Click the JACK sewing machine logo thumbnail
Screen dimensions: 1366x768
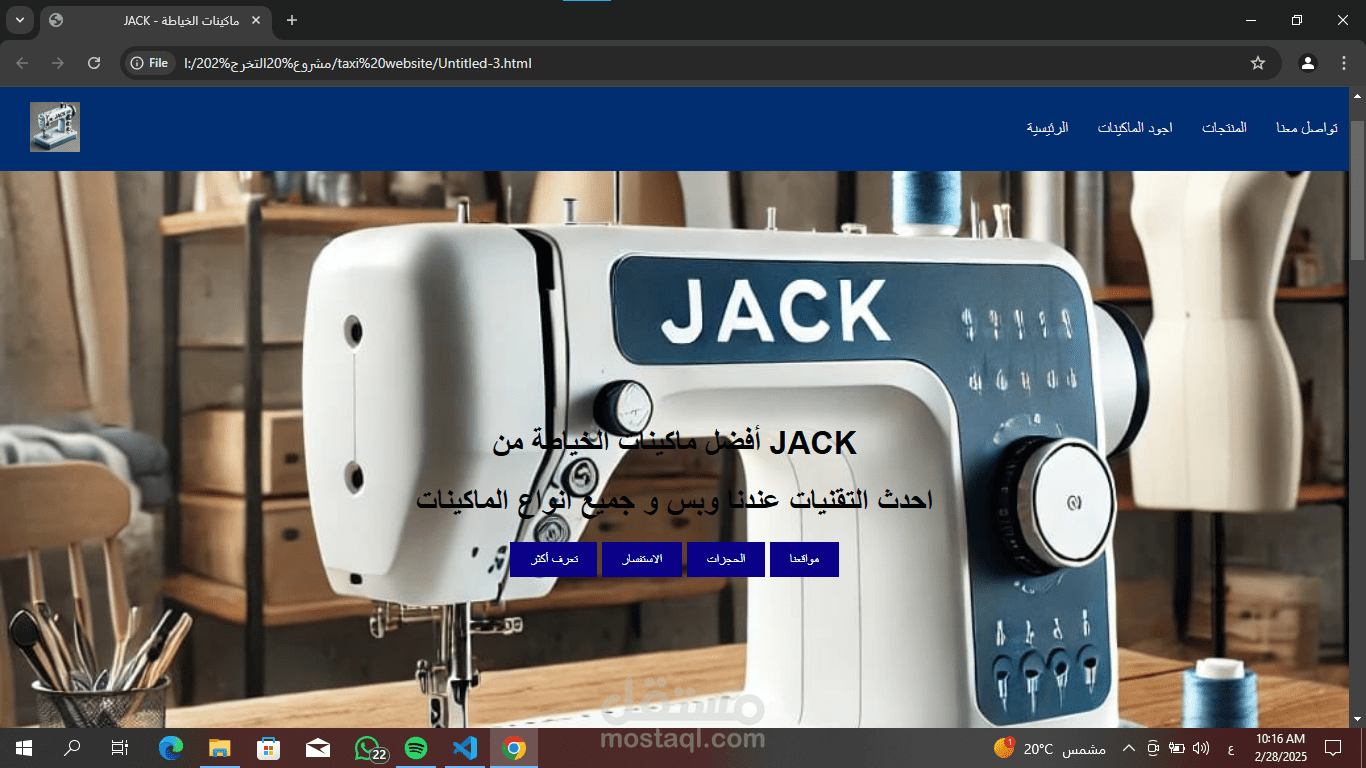(x=55, y=127)
